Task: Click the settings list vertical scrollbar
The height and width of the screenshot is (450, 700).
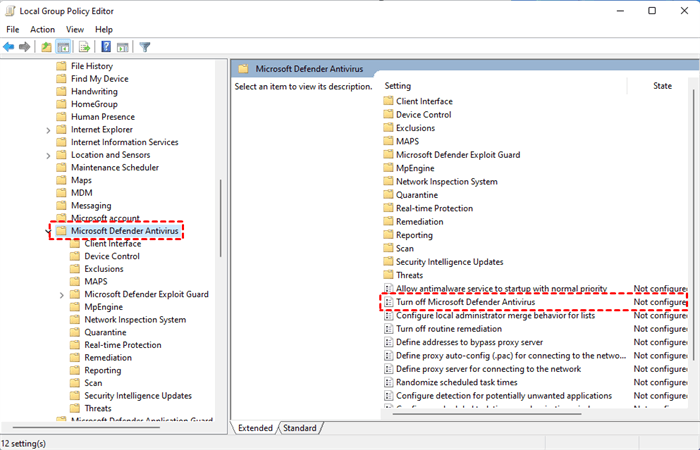Action: click(693, 224)
